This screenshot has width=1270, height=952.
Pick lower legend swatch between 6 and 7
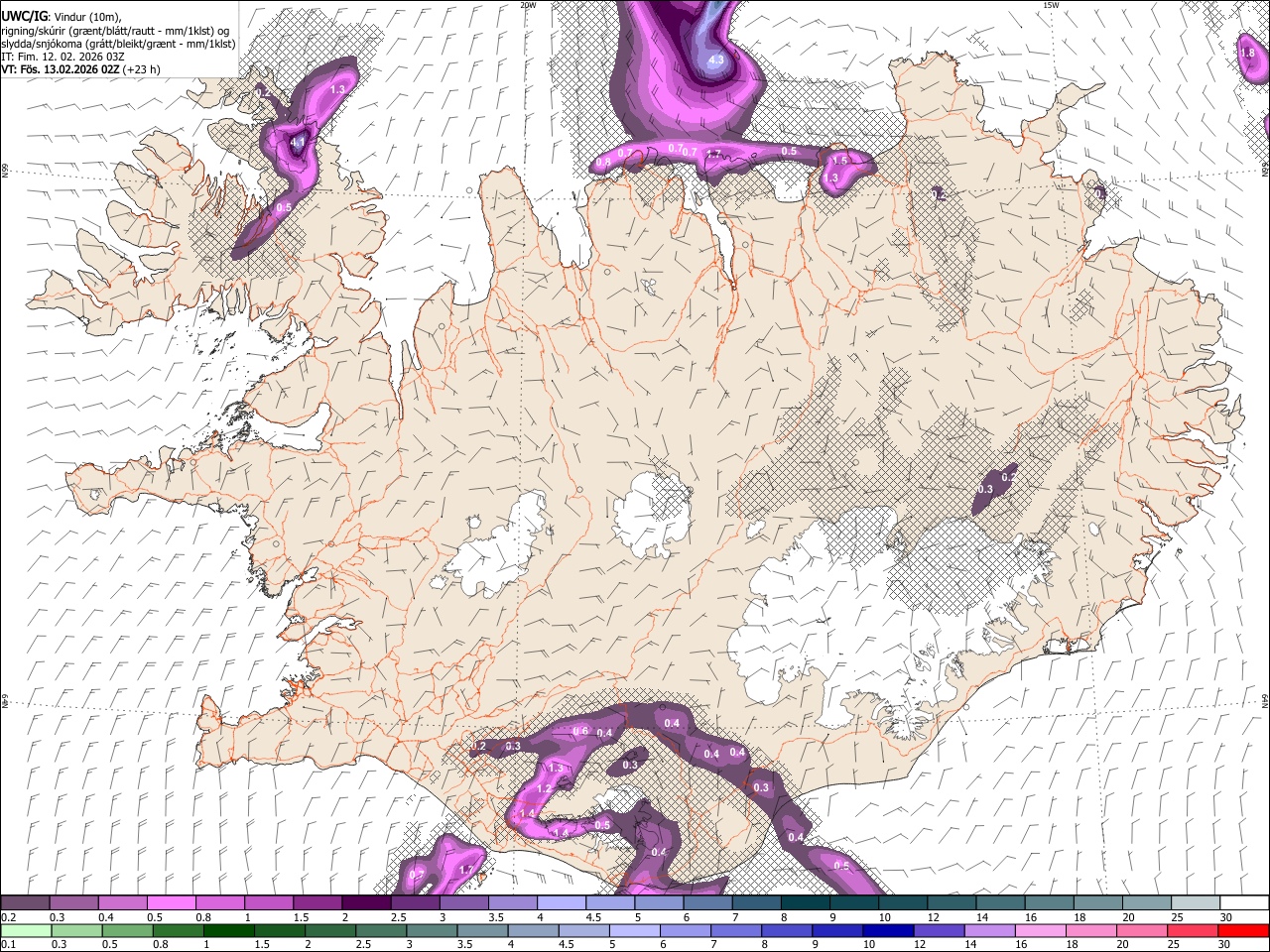click(x=686, y=930)
